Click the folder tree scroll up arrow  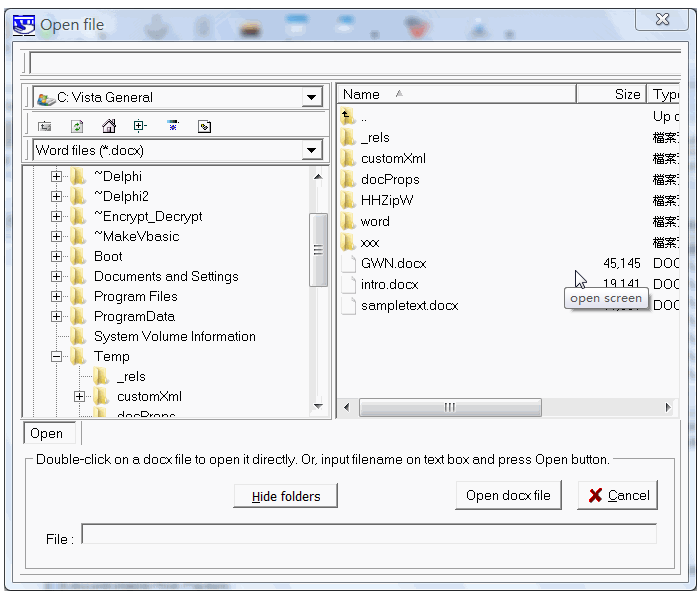pyautogui.click(x=318, y=177)
